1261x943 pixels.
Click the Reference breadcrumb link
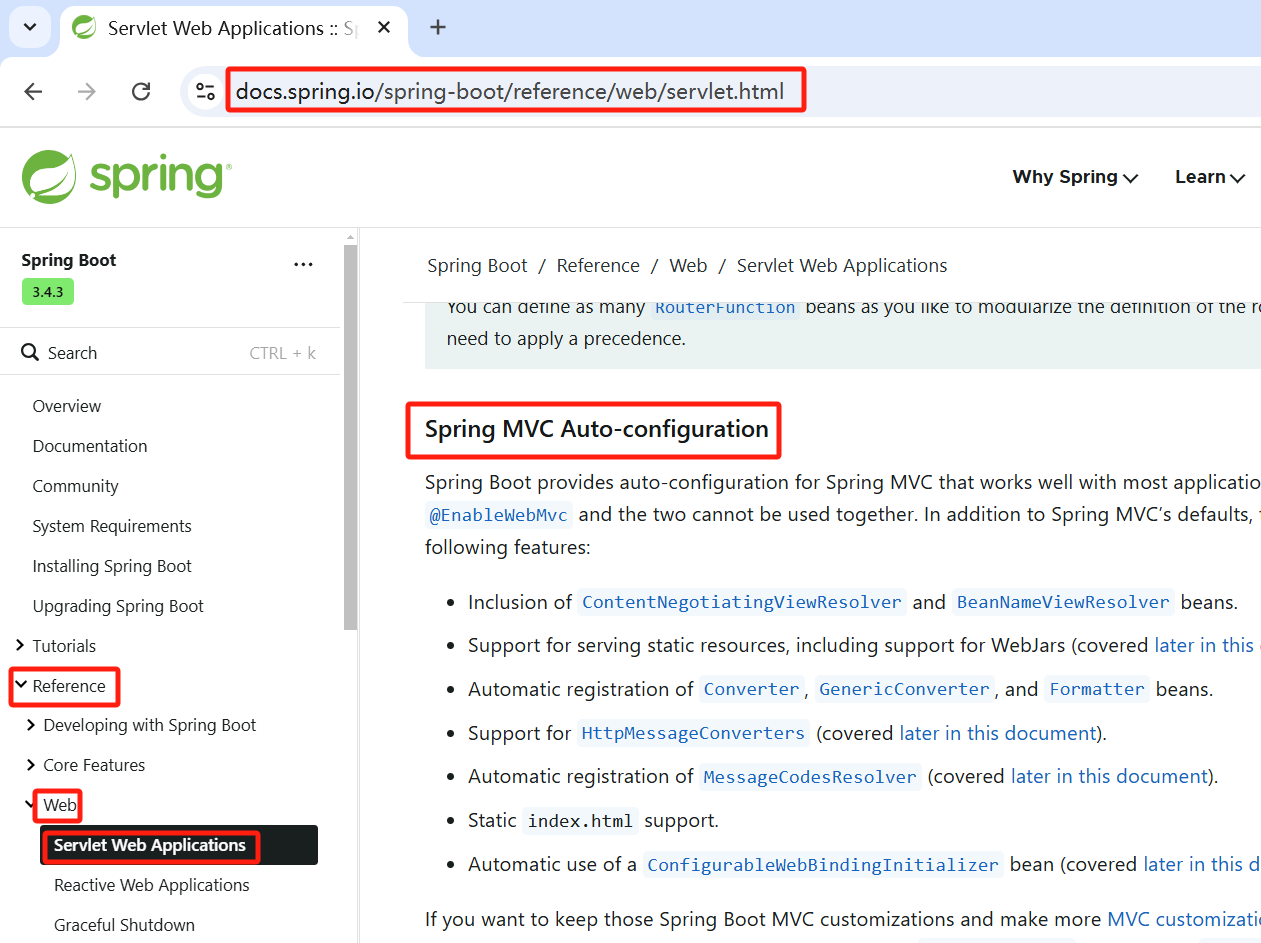598,265
